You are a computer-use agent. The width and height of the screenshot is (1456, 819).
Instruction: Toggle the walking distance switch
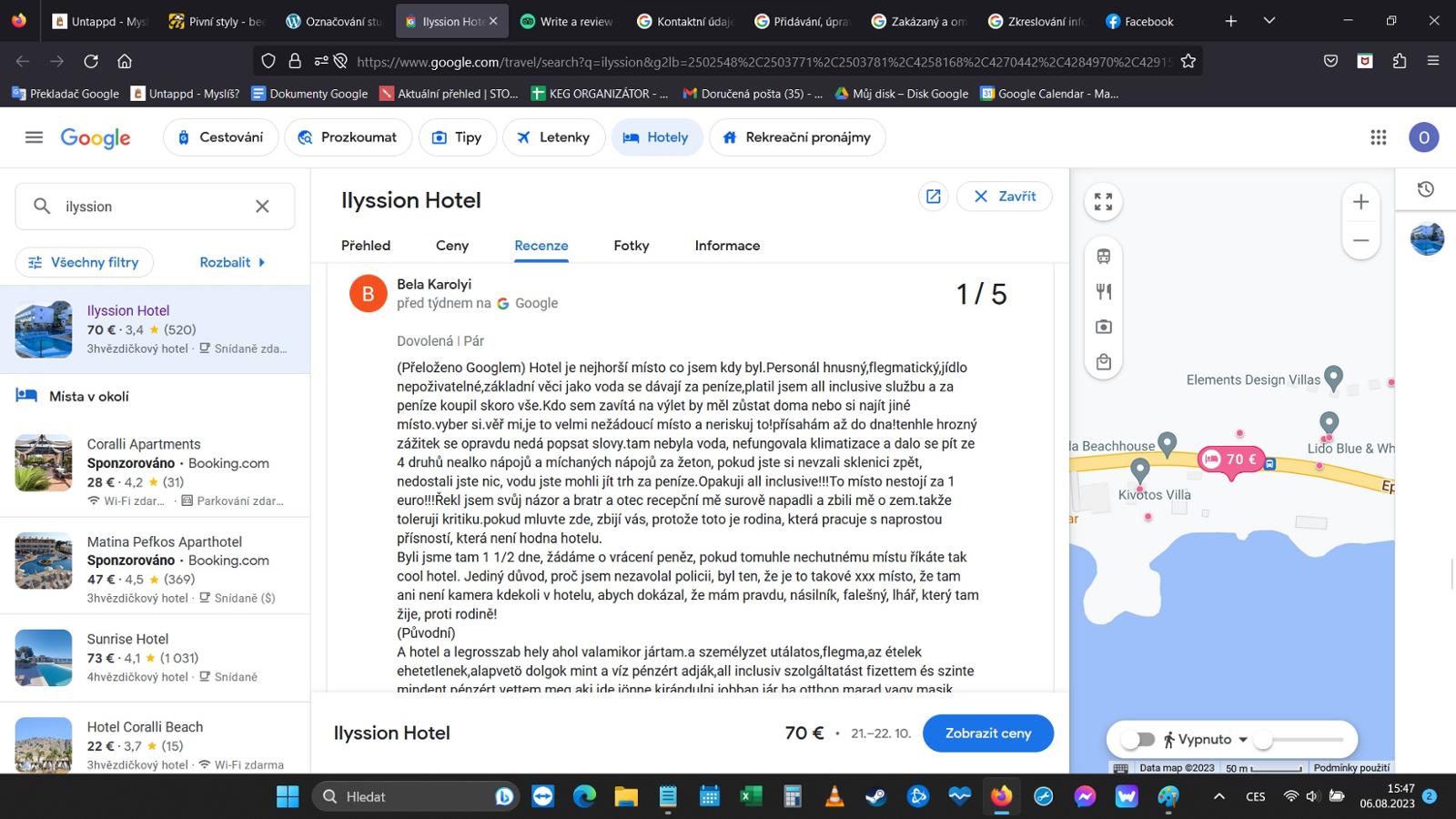(1137, 740)
